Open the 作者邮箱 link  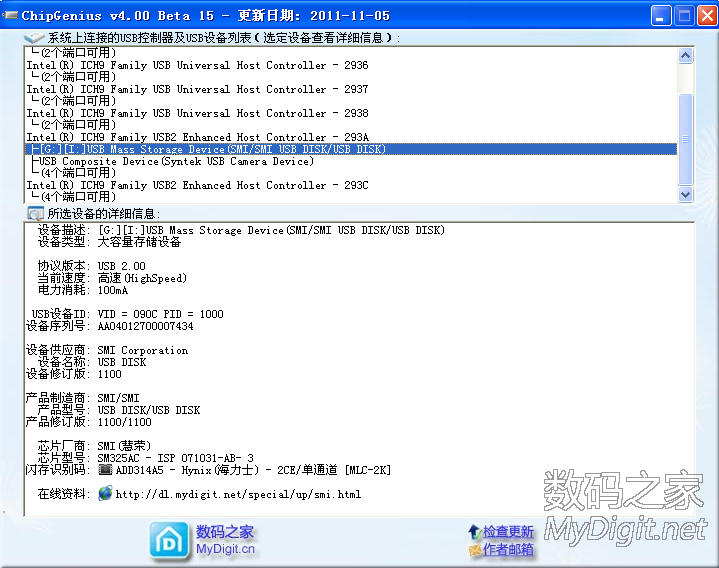tap(508, 549)
